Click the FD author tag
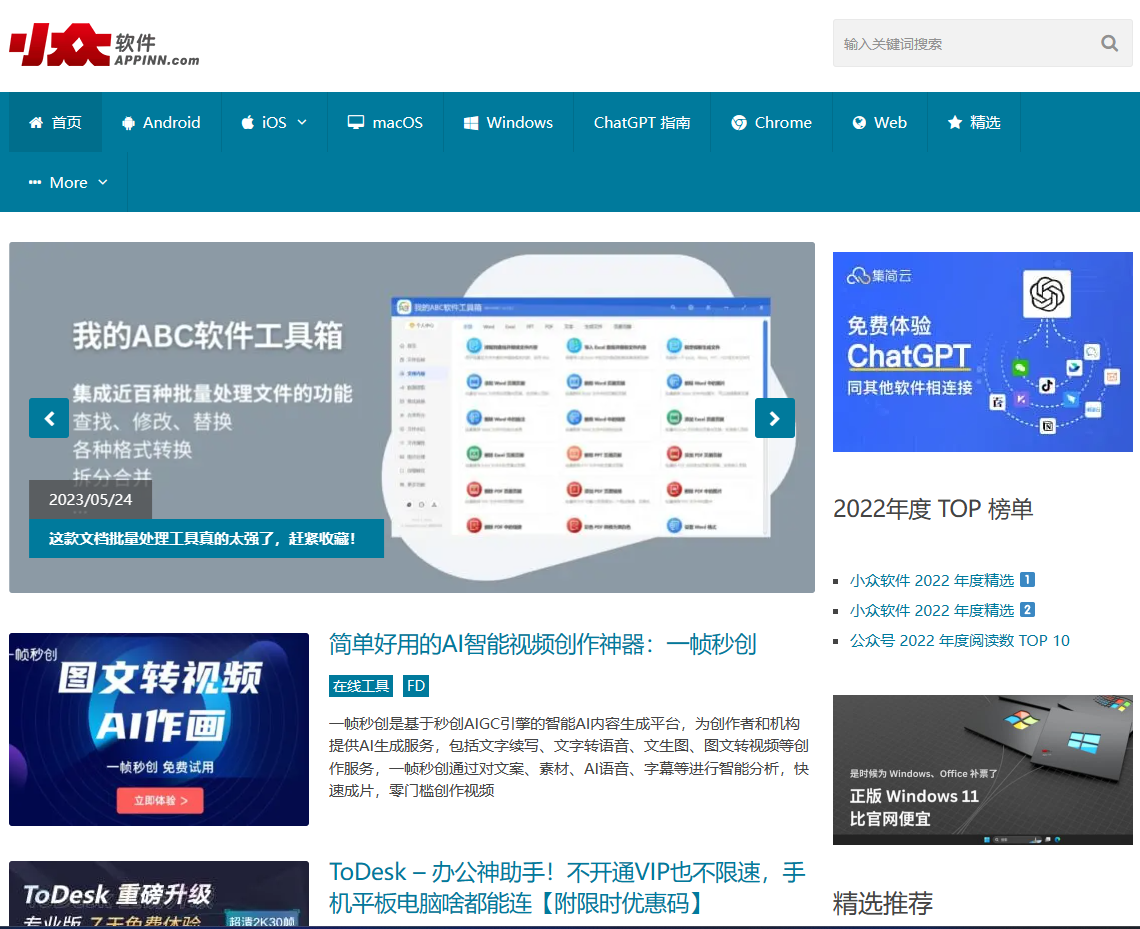 pos(416,685)
